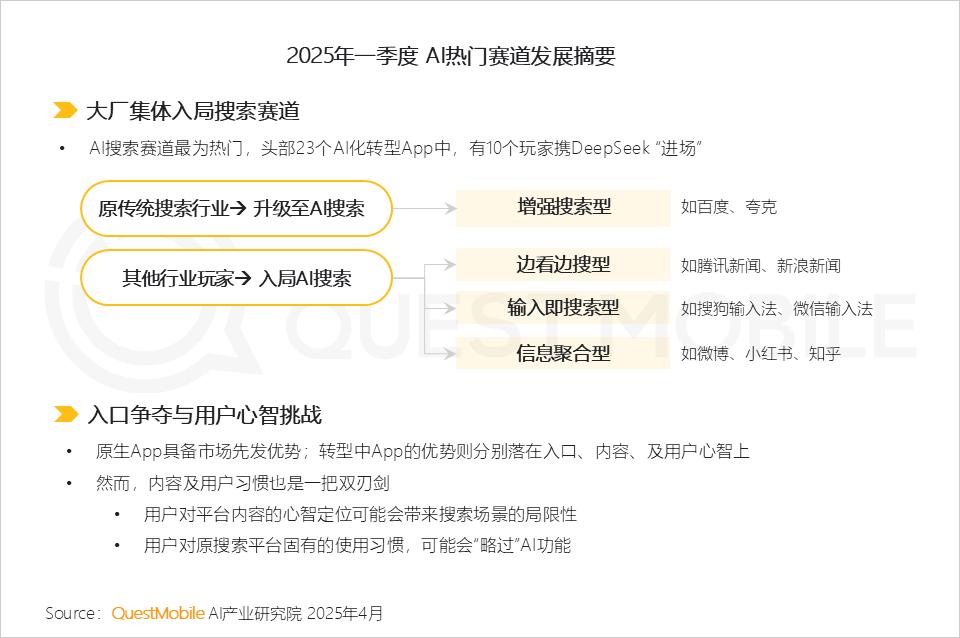Click the yellow arrow icon beside 入口争夺与用户心智挑战
The height and width of the screenshot is (638, 960).
(65, 414)
